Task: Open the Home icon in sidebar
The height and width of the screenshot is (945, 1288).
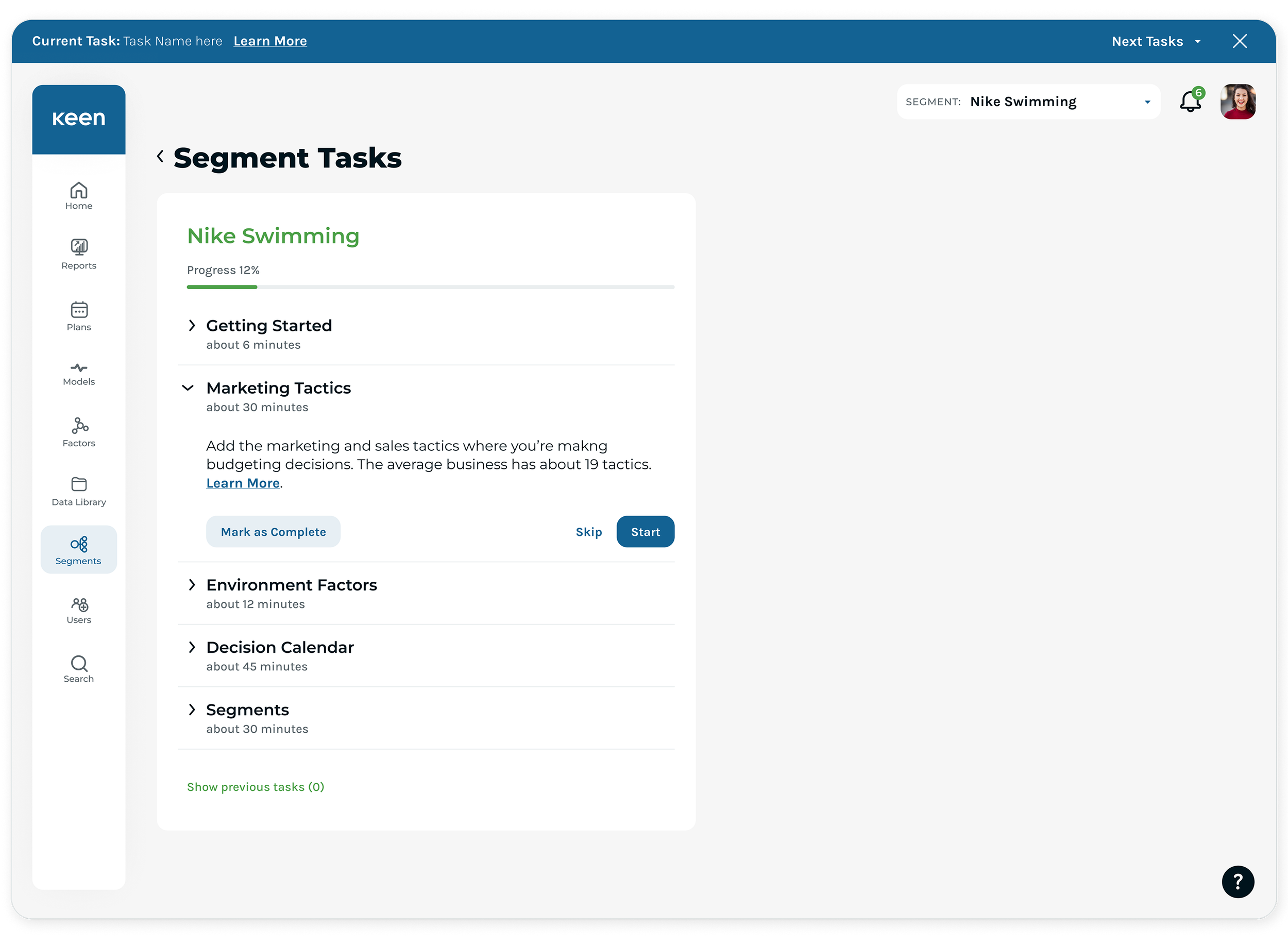Action: (x=78, y=196)
